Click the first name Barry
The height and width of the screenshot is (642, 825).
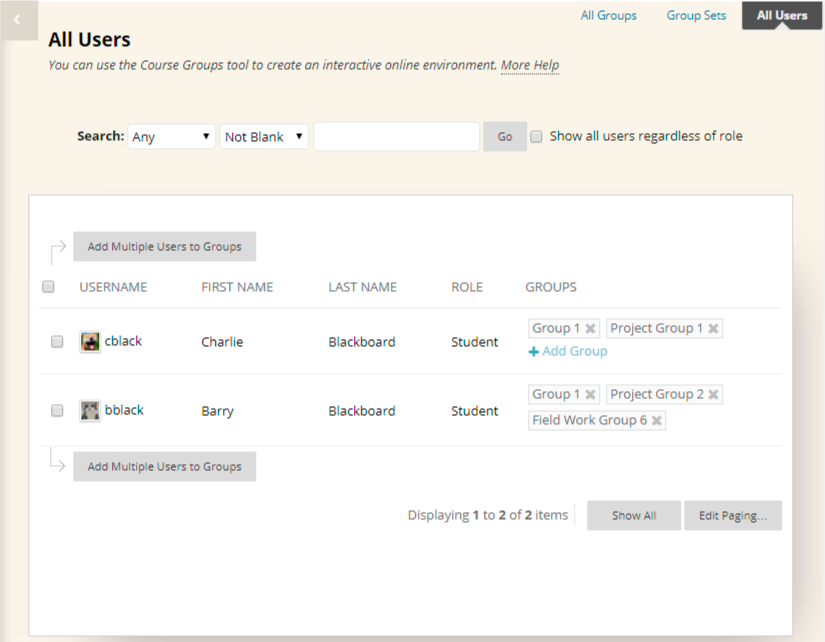(217, 411)
